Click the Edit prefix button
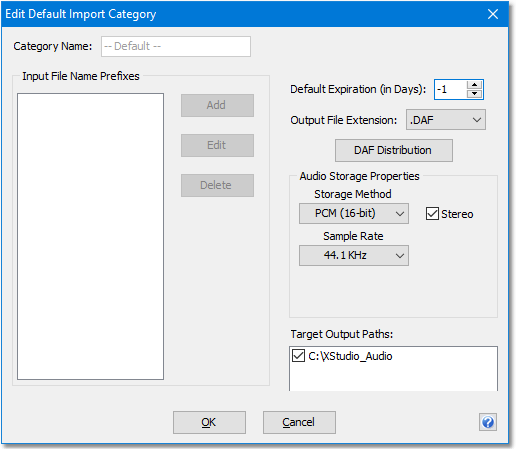Image resolution: width=516 pixels, height=451 pixels. [x=217, y=145]
